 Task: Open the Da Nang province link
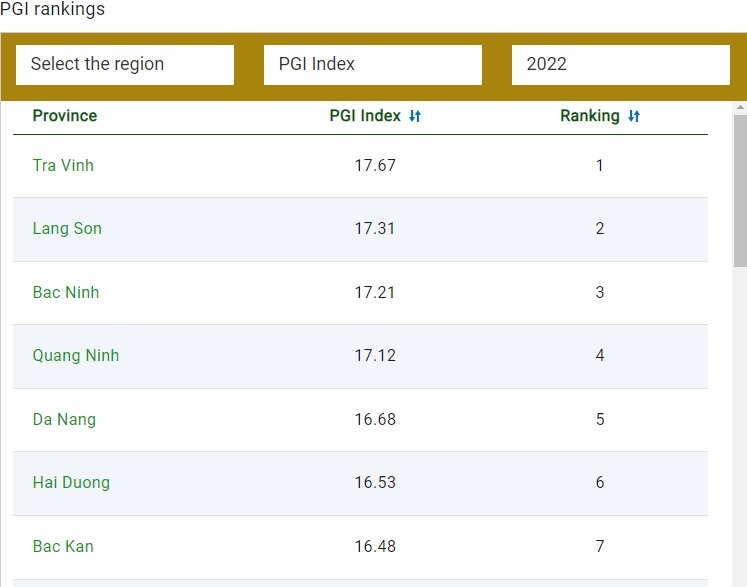point(64,419)
